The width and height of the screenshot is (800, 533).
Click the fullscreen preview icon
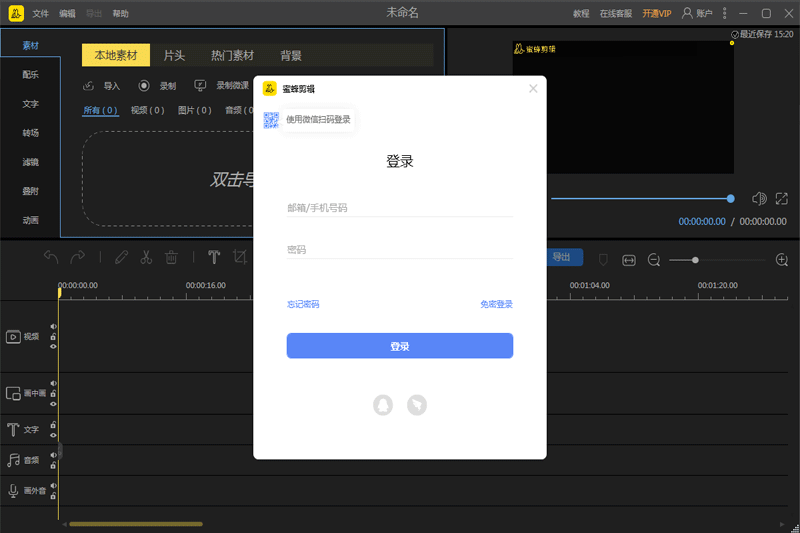[782, 199]
